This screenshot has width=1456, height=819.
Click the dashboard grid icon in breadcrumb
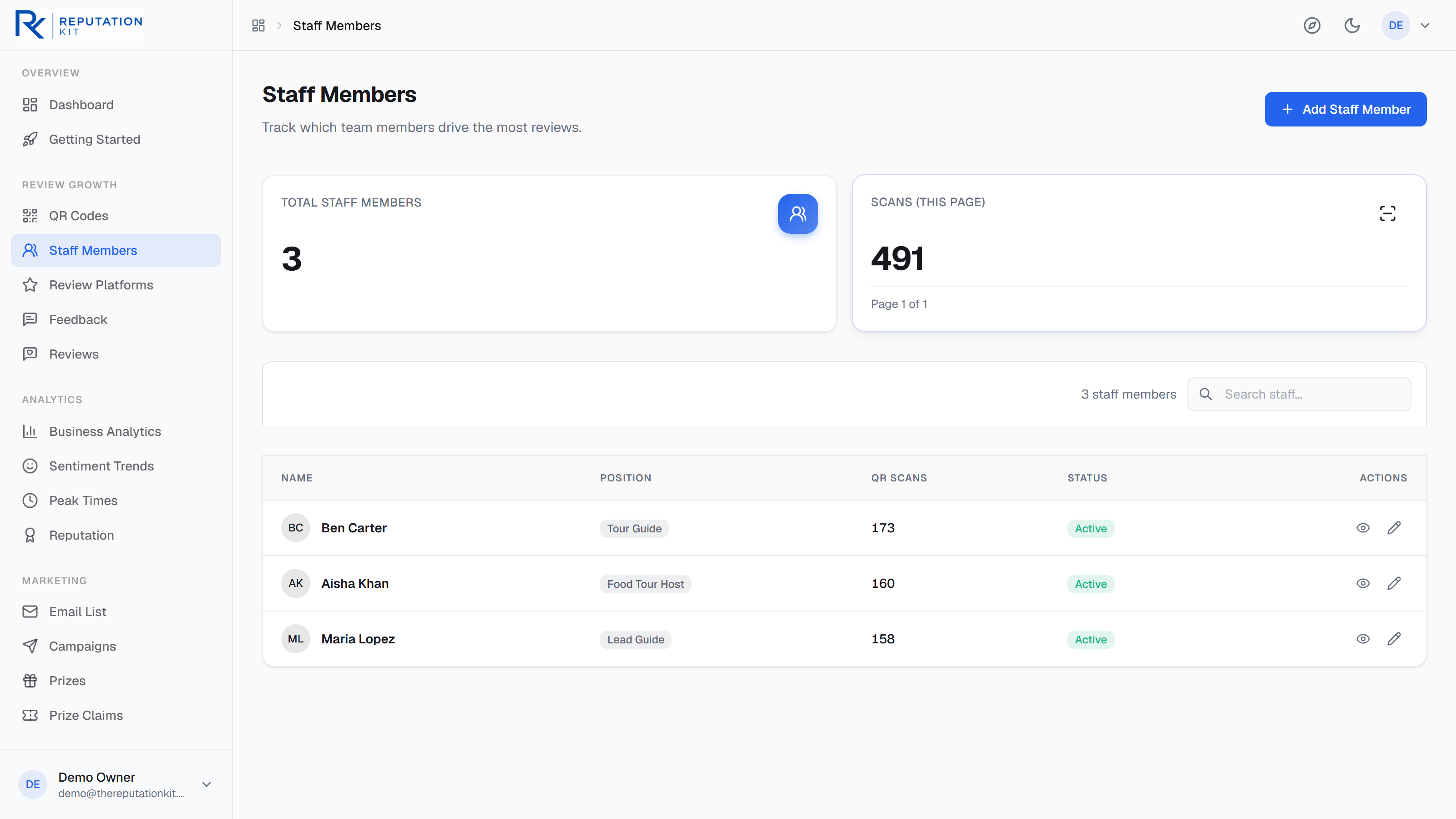coord(258,25)
